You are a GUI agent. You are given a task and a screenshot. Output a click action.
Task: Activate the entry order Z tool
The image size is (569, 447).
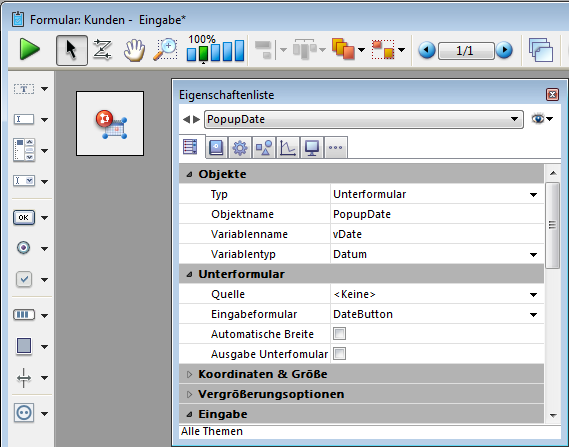[102, 50]
